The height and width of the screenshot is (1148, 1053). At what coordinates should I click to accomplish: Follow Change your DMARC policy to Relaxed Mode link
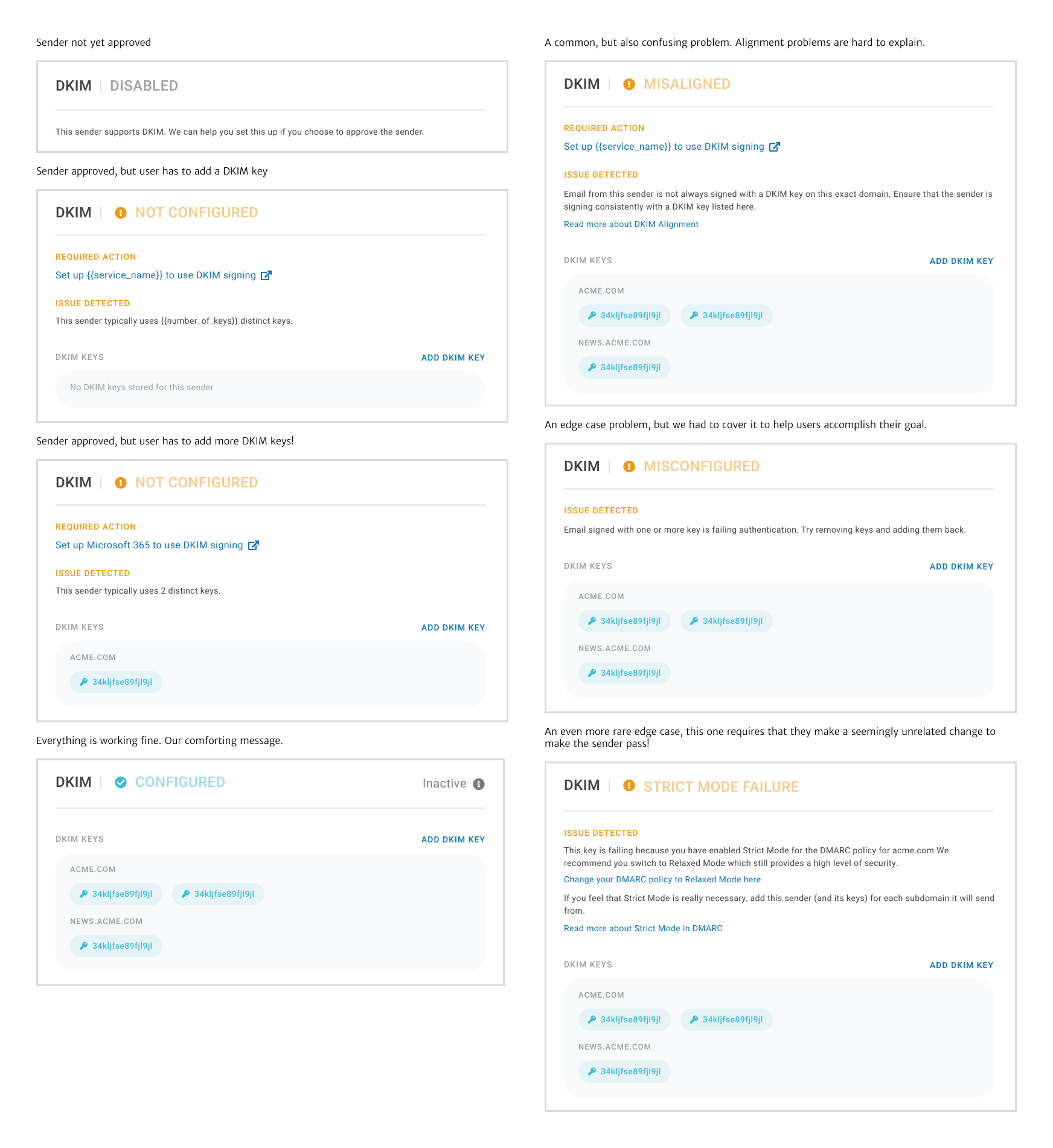[x=662, y=879]
